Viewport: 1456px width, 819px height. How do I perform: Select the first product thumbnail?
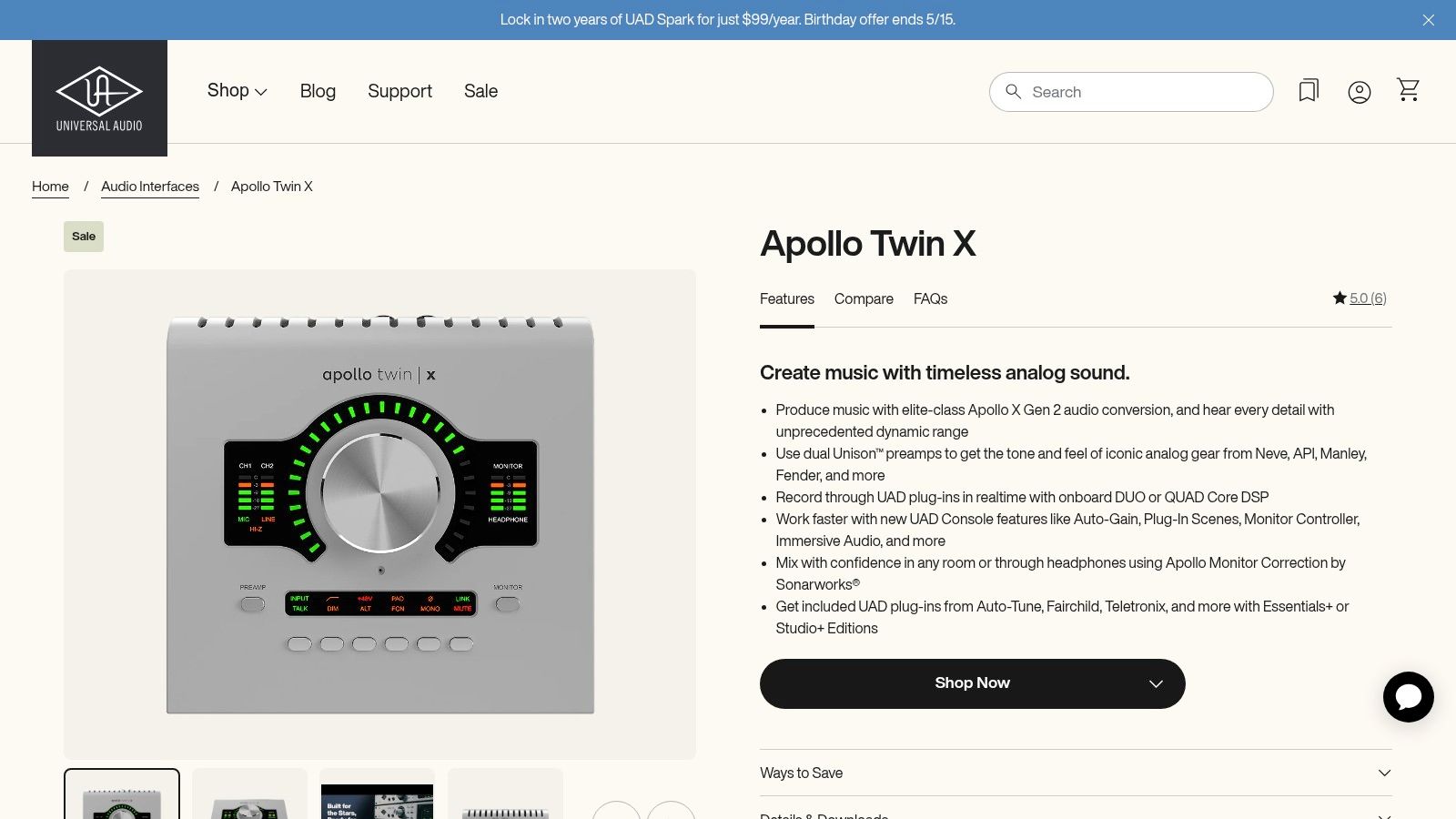point(122,794)
